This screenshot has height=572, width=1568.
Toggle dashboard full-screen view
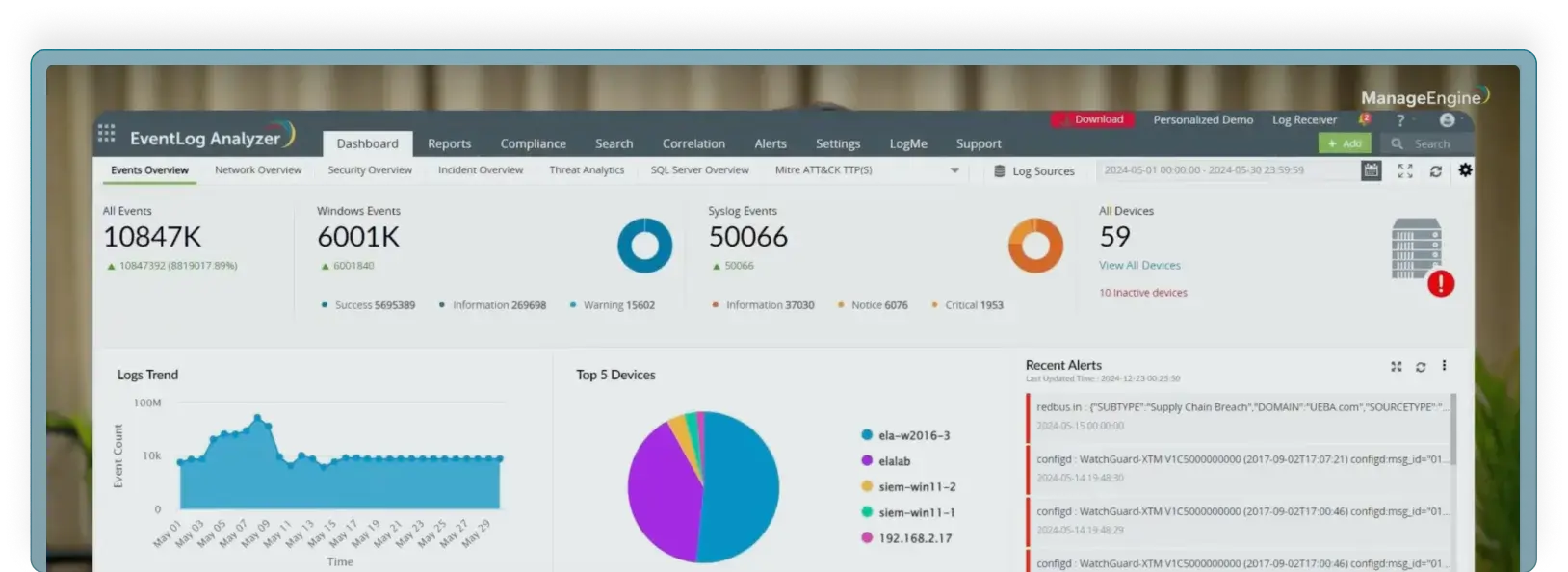[1405, 170]
